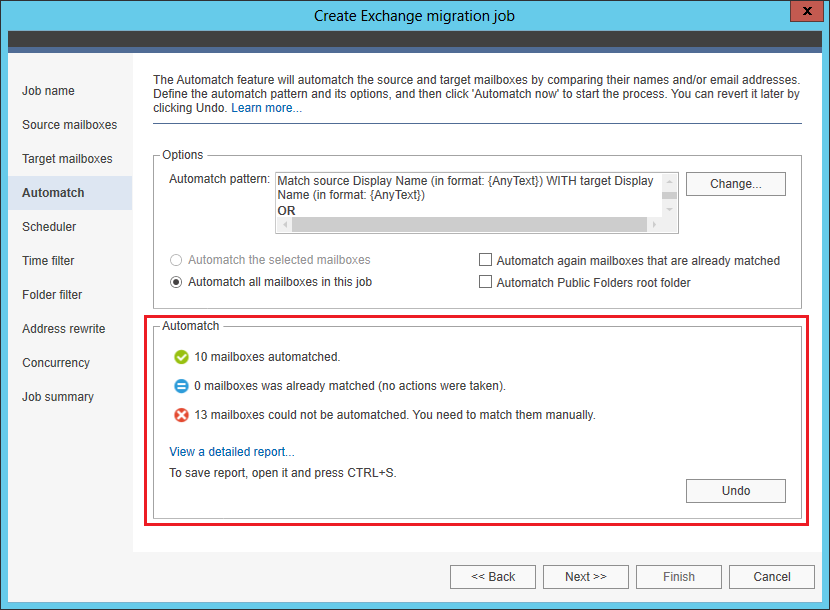This screenshot has width=830, height=610.
Task: Click '0 mailboxes was already matched' text
Action: (350, 386)
